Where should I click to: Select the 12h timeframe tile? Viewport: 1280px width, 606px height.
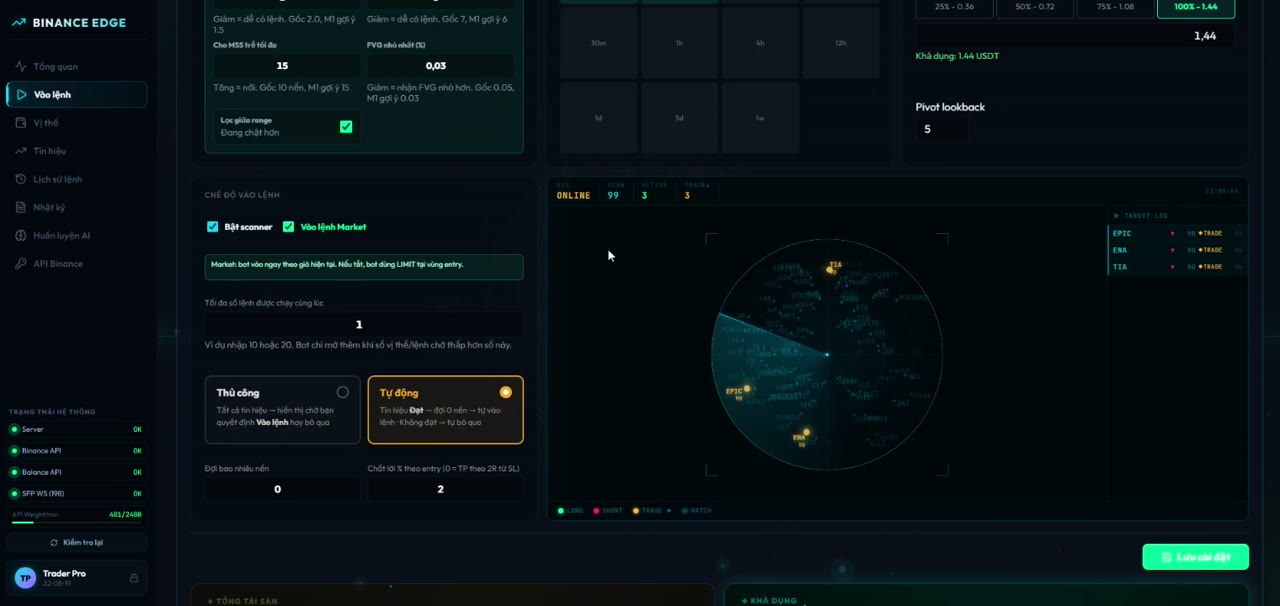[841, 43]
